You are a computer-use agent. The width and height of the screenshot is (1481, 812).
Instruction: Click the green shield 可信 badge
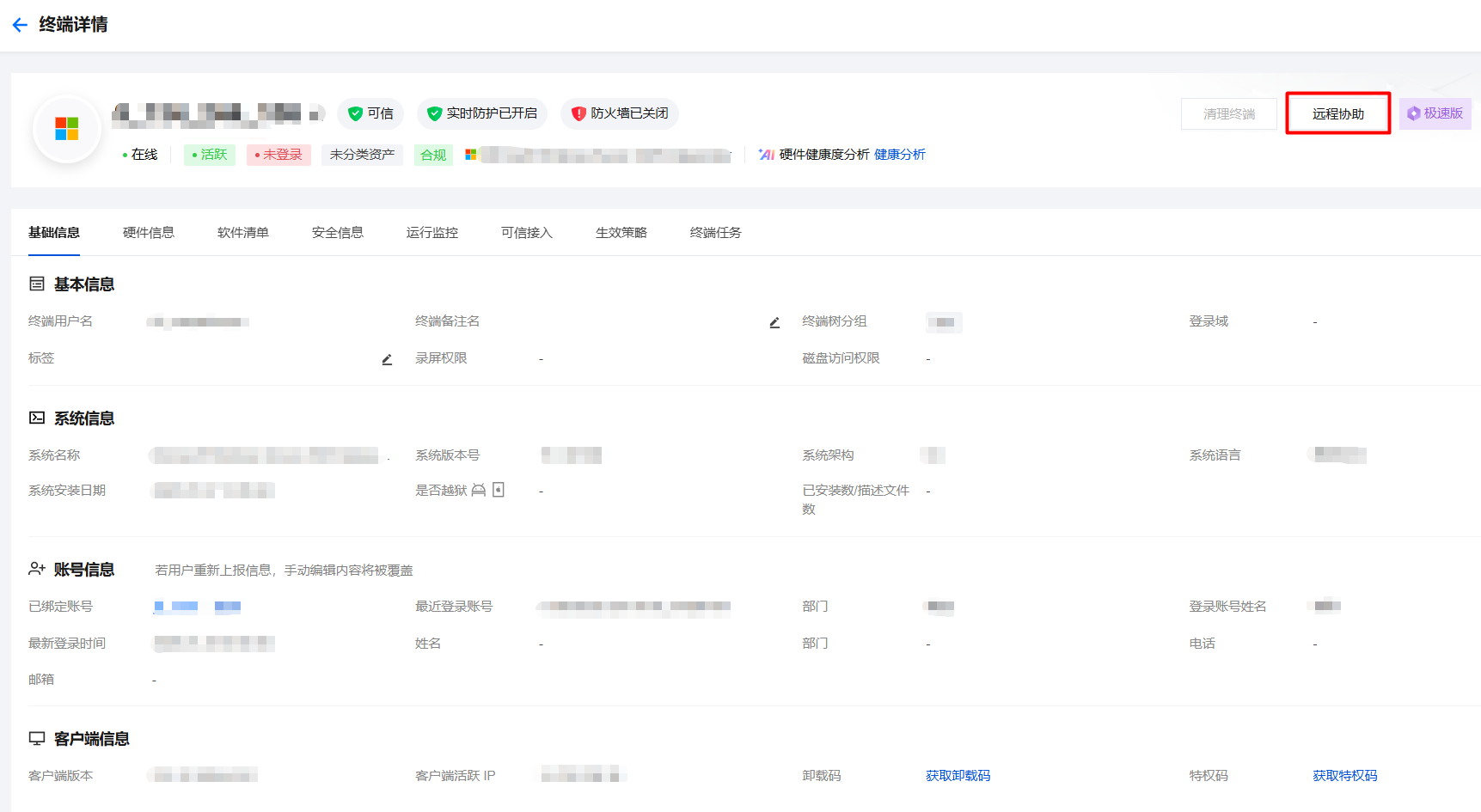[x=370, y=113]
